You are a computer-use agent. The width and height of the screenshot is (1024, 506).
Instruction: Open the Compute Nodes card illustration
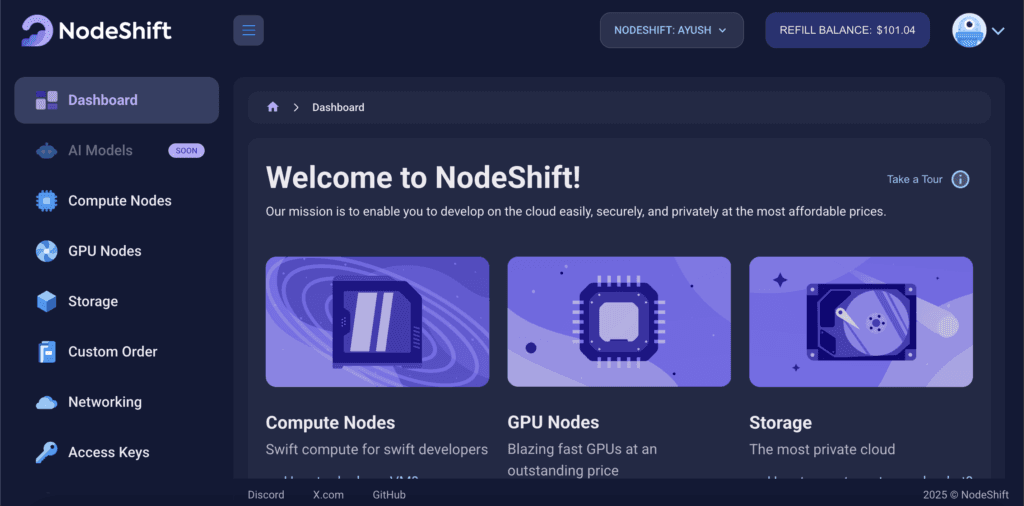(377, 322)
